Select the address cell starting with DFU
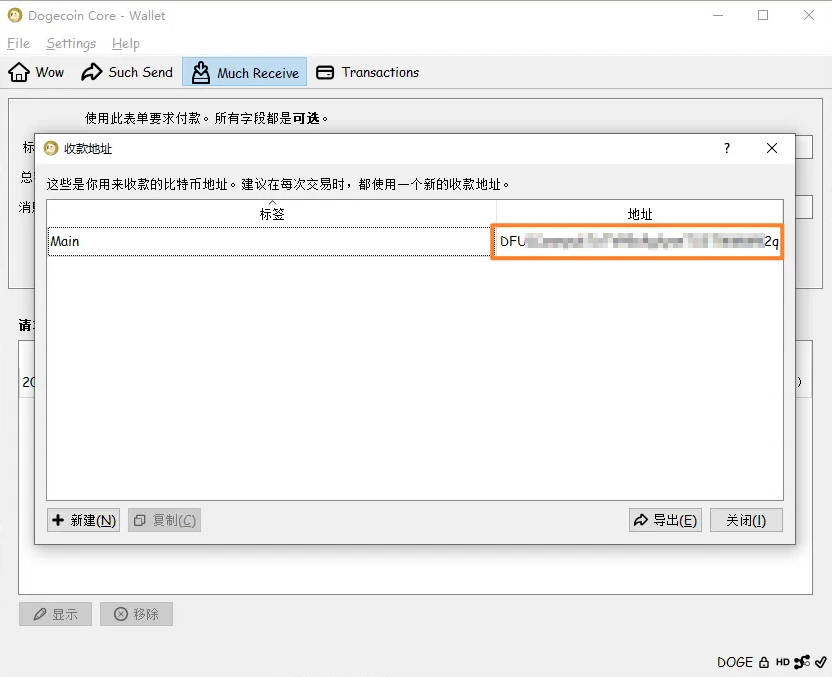 point(637,241)
